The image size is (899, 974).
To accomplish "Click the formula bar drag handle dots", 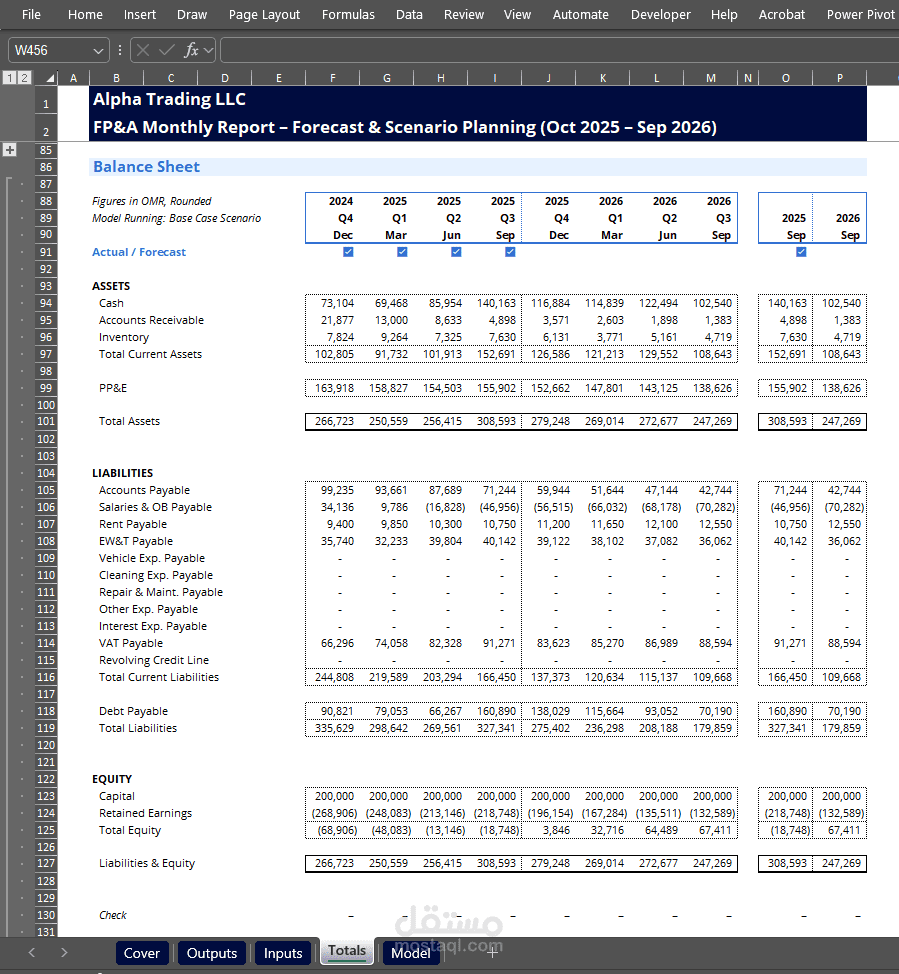I will tap(120, 50).
